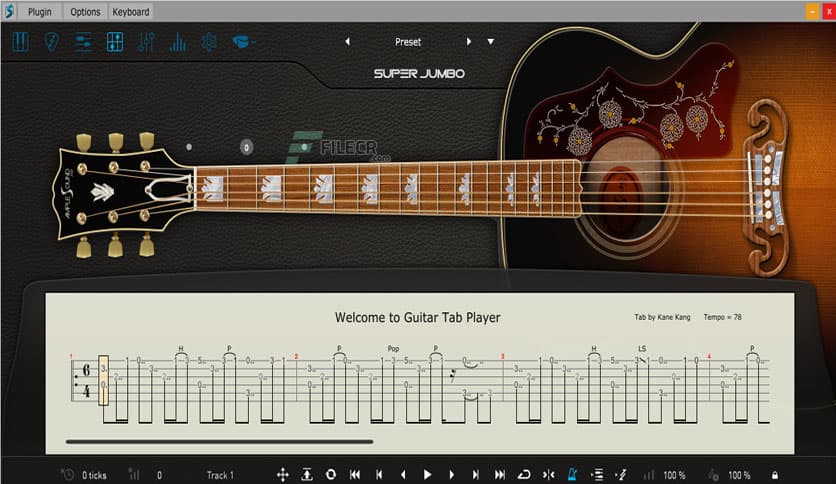The width and height of the screenshot is (836, 484).
Task: Open the vertical bars spectrum icon
Action: tap(178, 42)
